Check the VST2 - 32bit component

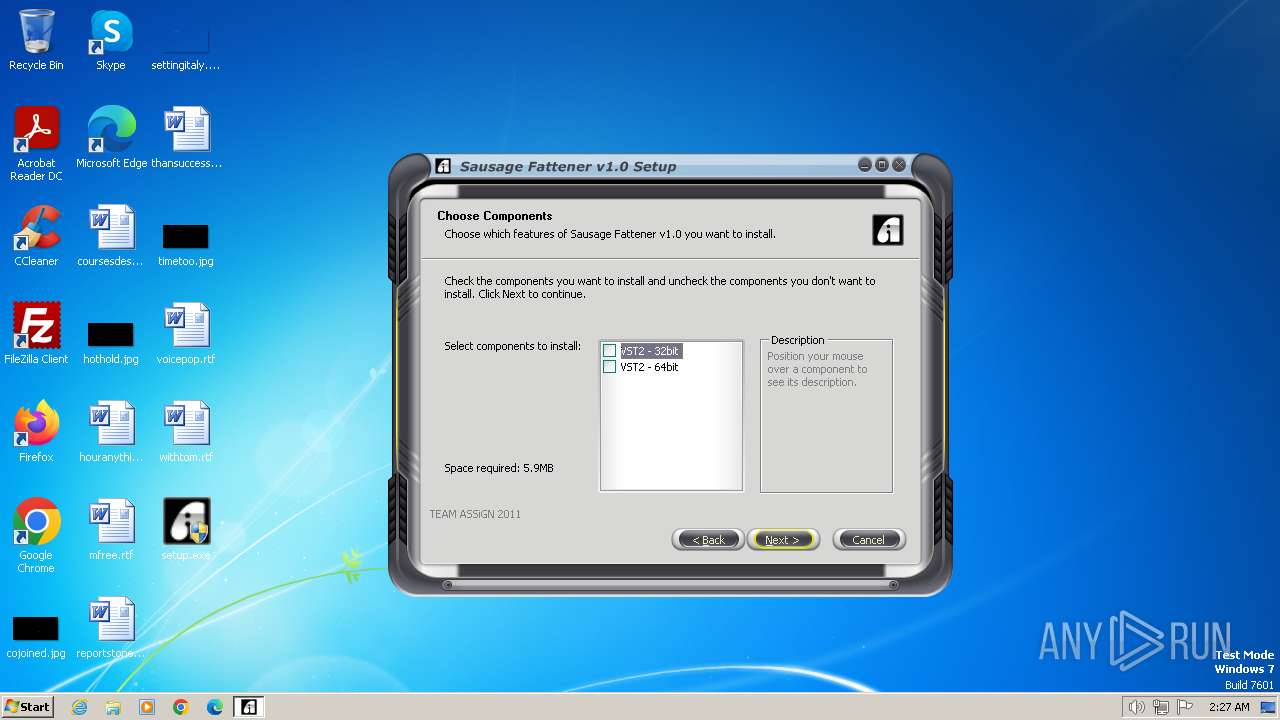click(610, 351)
